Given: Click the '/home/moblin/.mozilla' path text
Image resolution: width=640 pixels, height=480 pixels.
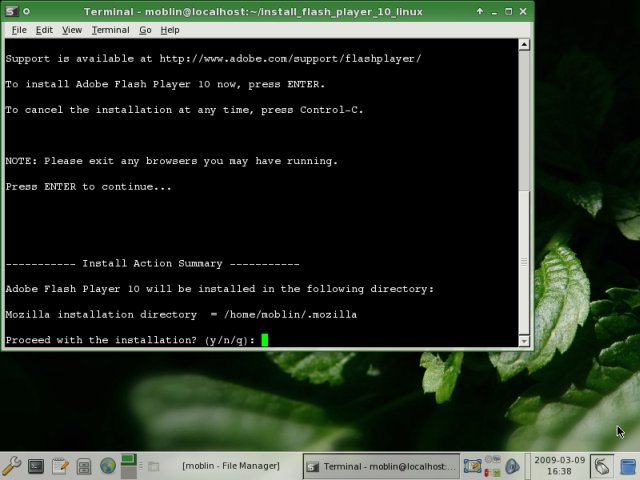Looking at the screenshot, I should point(290,314).
